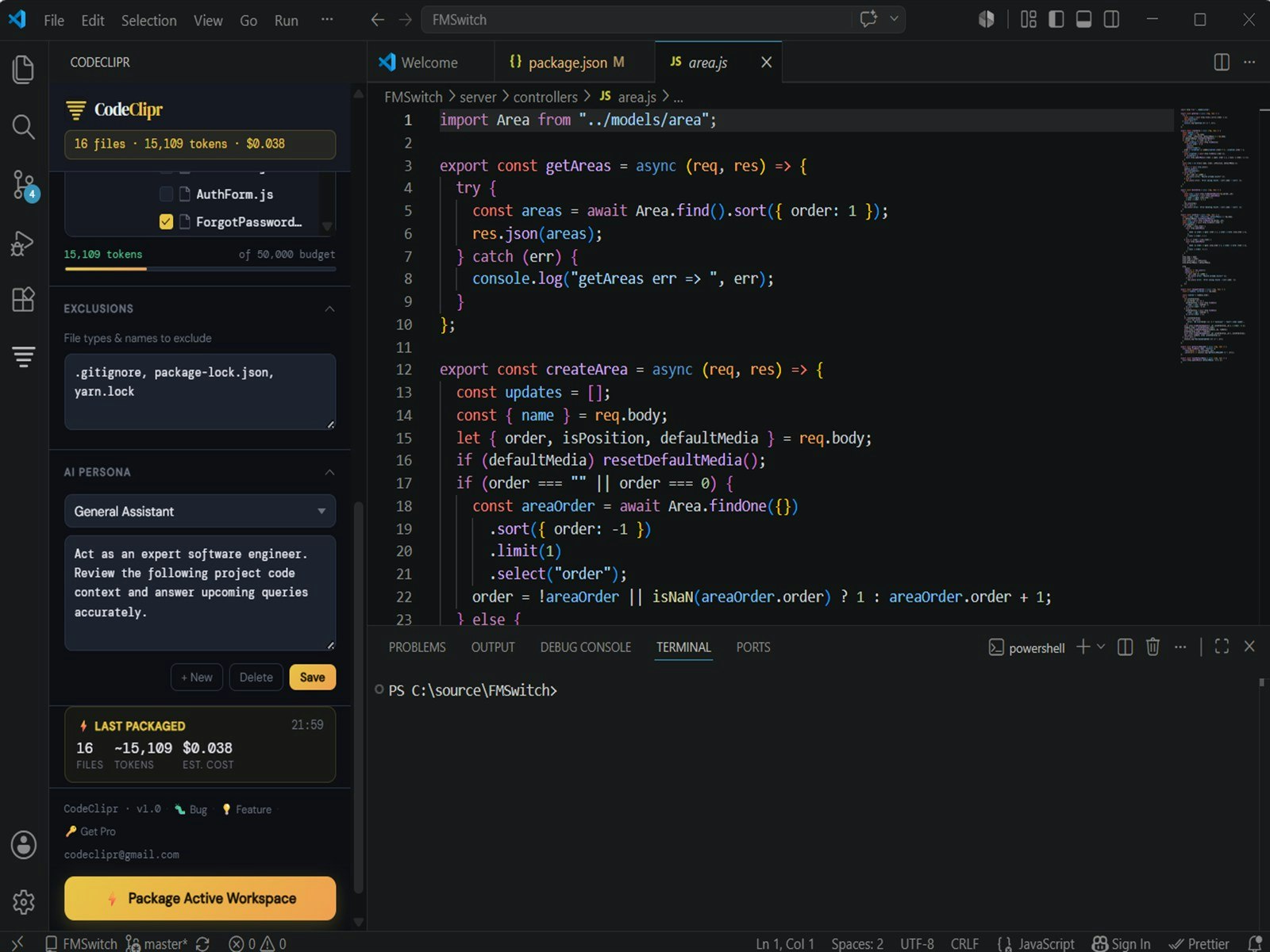Open the Accounts icon in activity bar
1270x952 pixels.
coord(24,845)
